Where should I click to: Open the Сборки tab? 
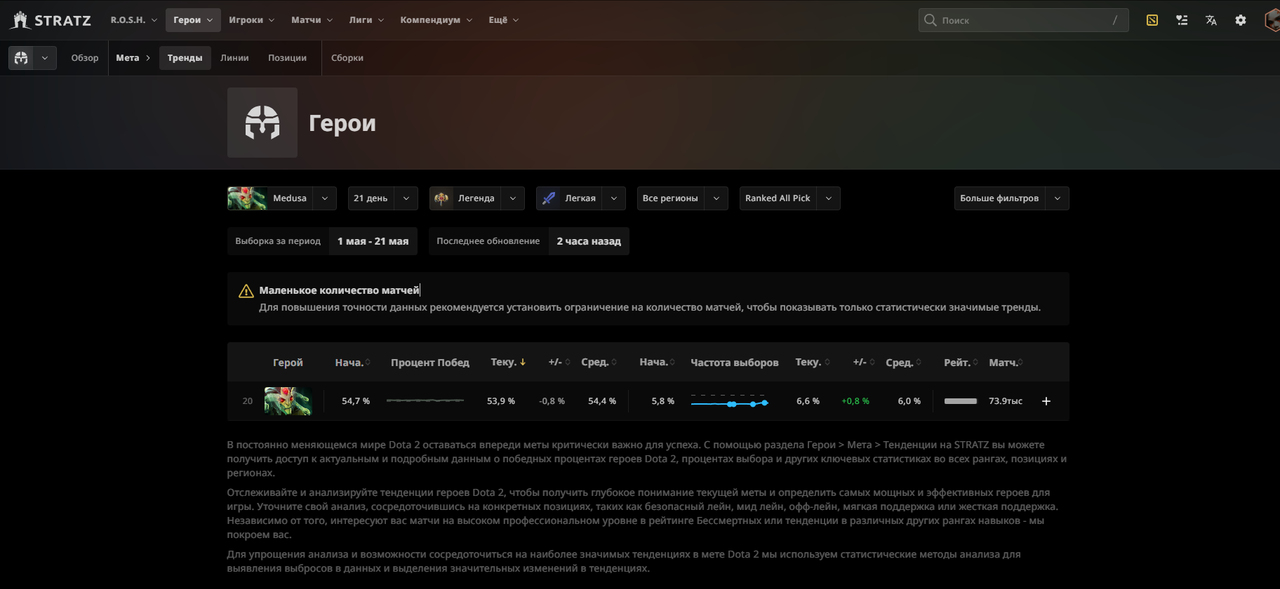point(347,58)
